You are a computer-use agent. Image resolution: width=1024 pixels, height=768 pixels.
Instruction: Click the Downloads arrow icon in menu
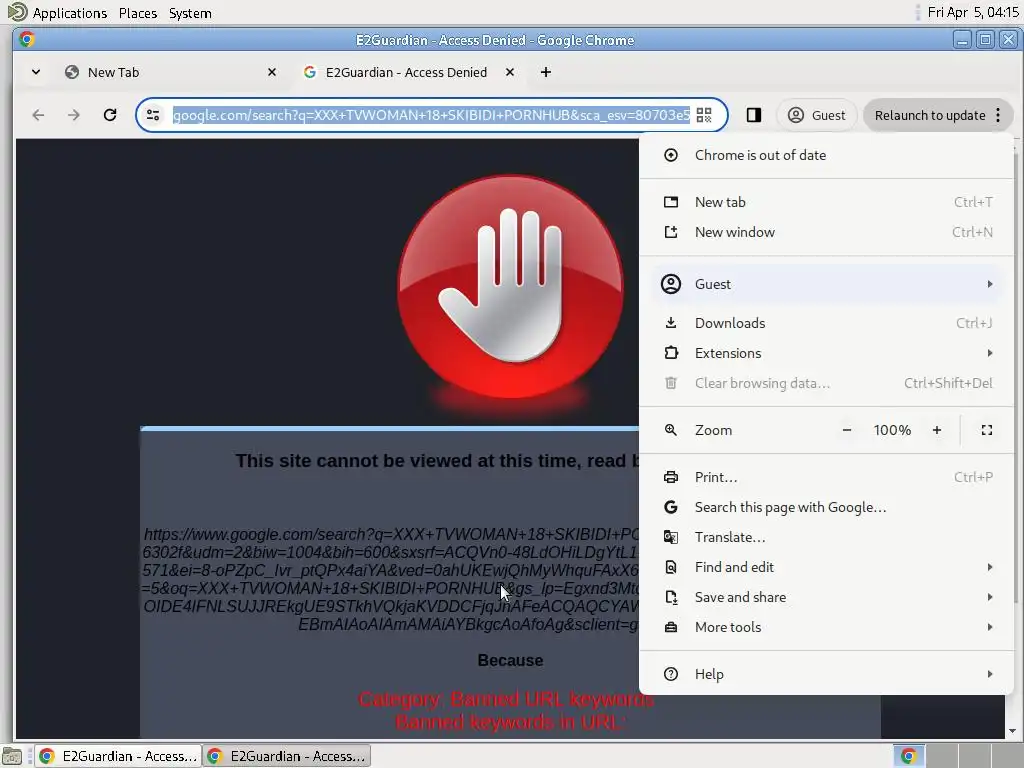pyautogui.click(x=671, y=323)
